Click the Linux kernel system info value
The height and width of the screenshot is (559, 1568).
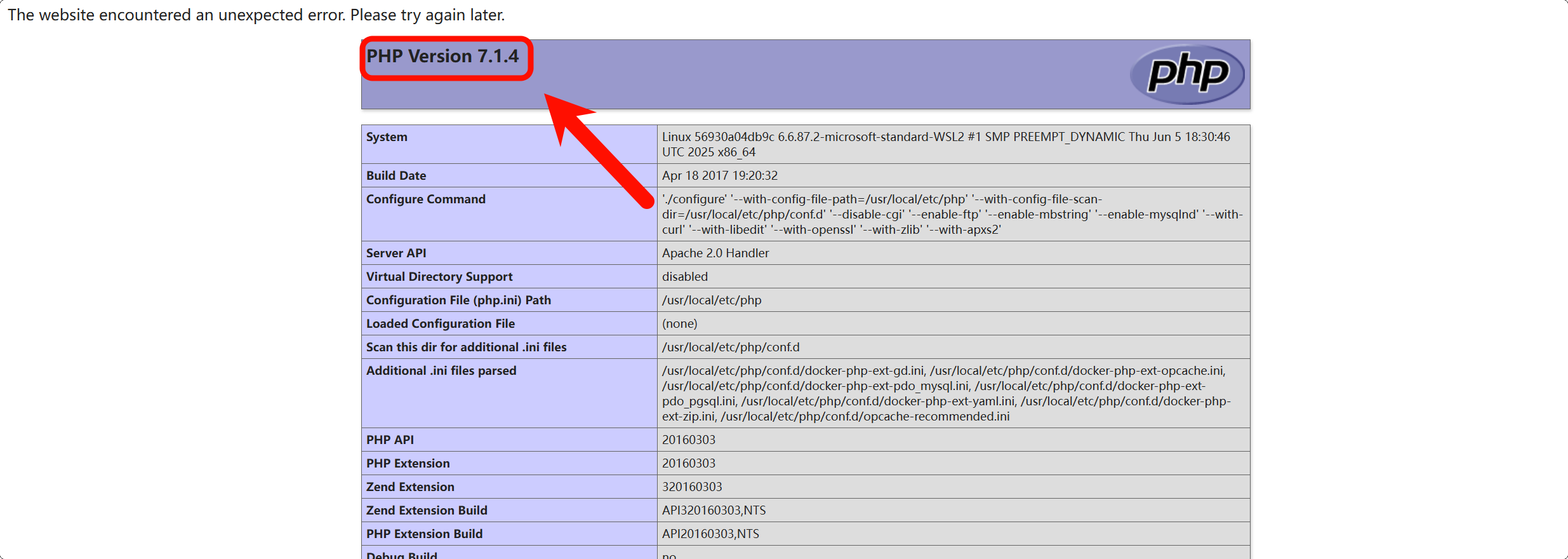pos(945,144)
